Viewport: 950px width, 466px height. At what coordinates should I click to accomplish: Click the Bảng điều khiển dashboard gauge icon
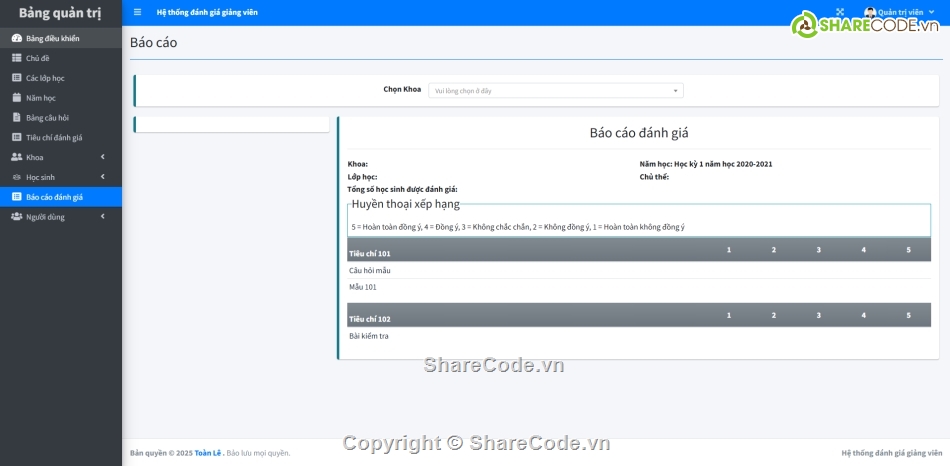pos(16,38)
